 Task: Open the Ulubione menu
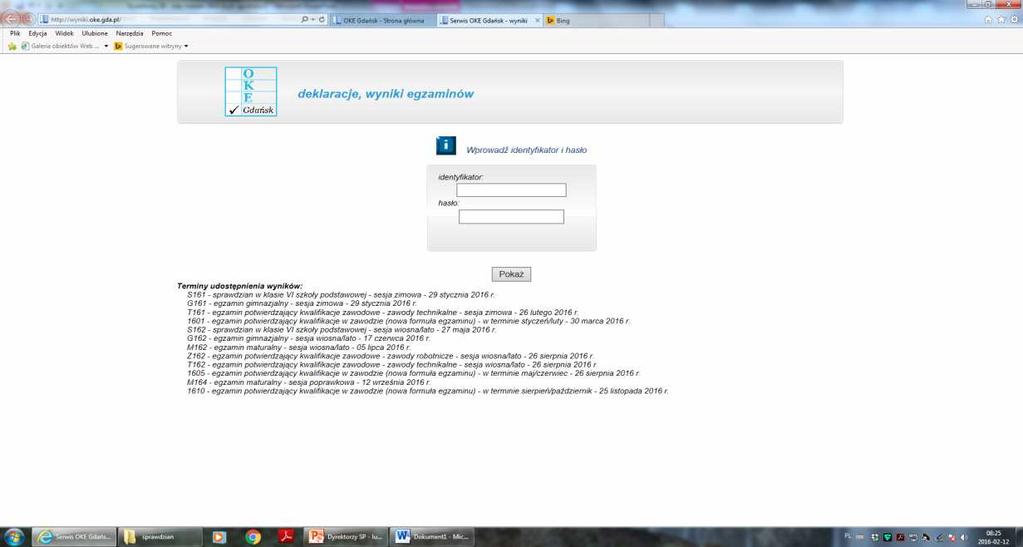coord(95,33)
